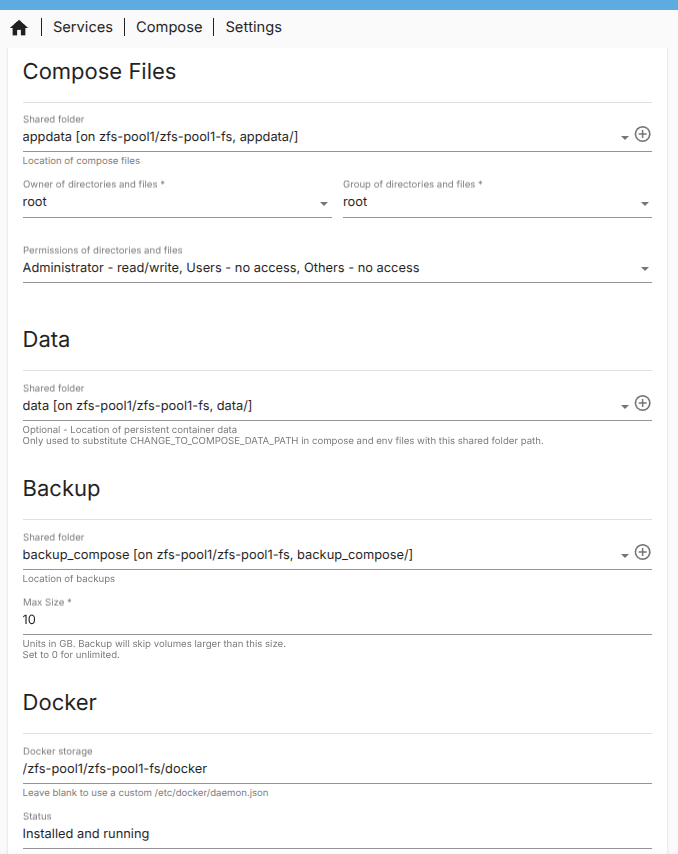This screenshot has height=854, width=678.
Task: Go to the home icon in breadcrumb
Action: pos(18,28)
